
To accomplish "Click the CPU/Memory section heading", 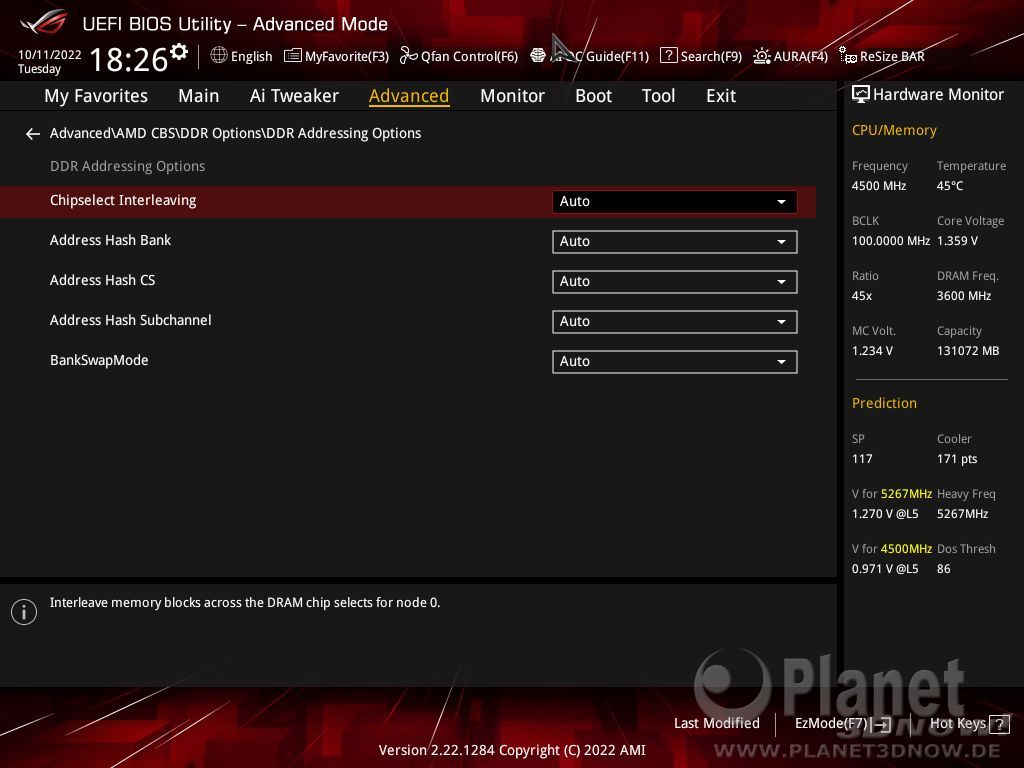I will tap(894, 131).
